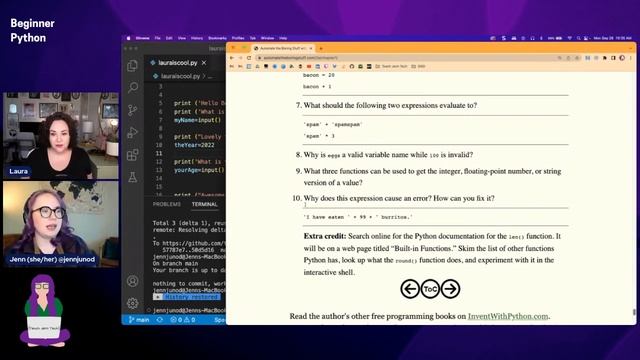Click the myName=input() code line
Image resolution: width=640 pixels, height=360 pixels.
[198, 120]
